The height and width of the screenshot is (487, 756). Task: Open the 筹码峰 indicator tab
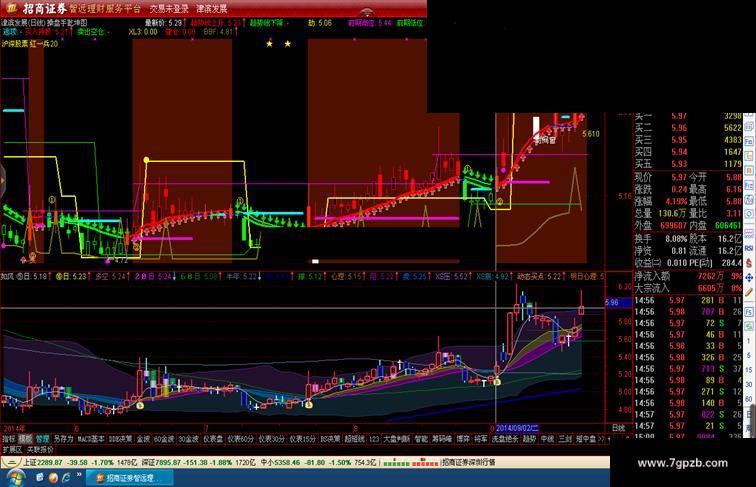442,439
